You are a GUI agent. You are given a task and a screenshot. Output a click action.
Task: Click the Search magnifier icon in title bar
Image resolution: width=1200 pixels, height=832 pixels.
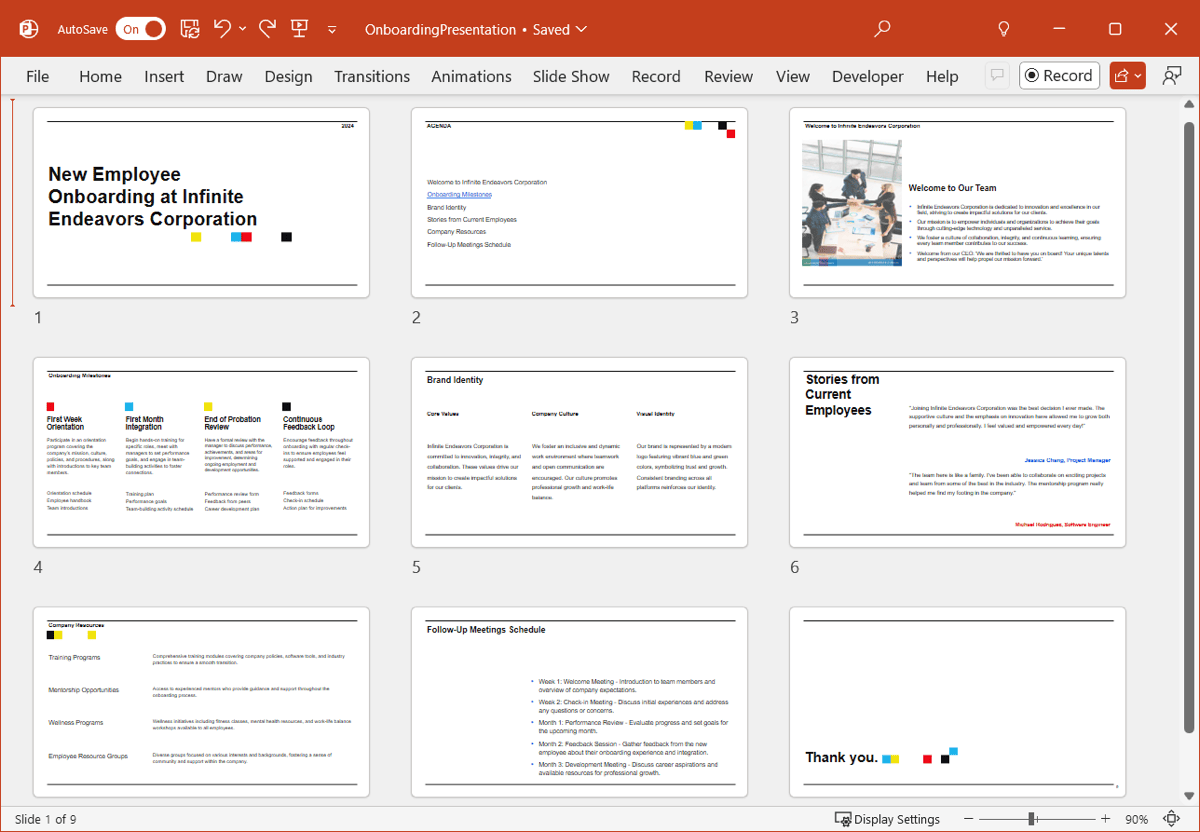coord(882,29)
